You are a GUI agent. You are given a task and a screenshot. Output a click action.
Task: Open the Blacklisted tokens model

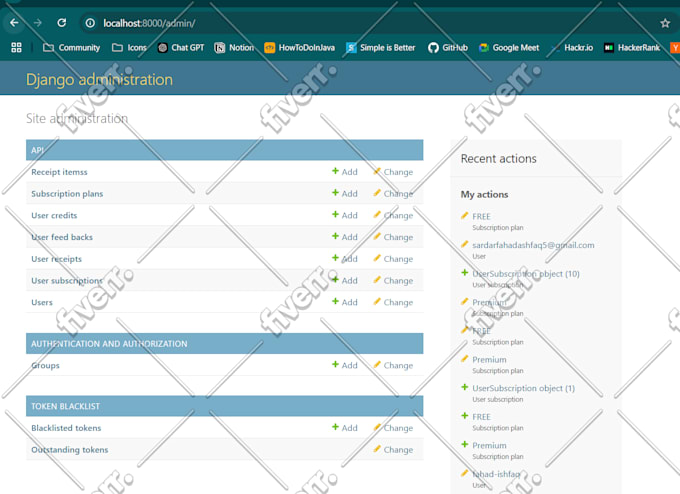[x=66, y=428]
